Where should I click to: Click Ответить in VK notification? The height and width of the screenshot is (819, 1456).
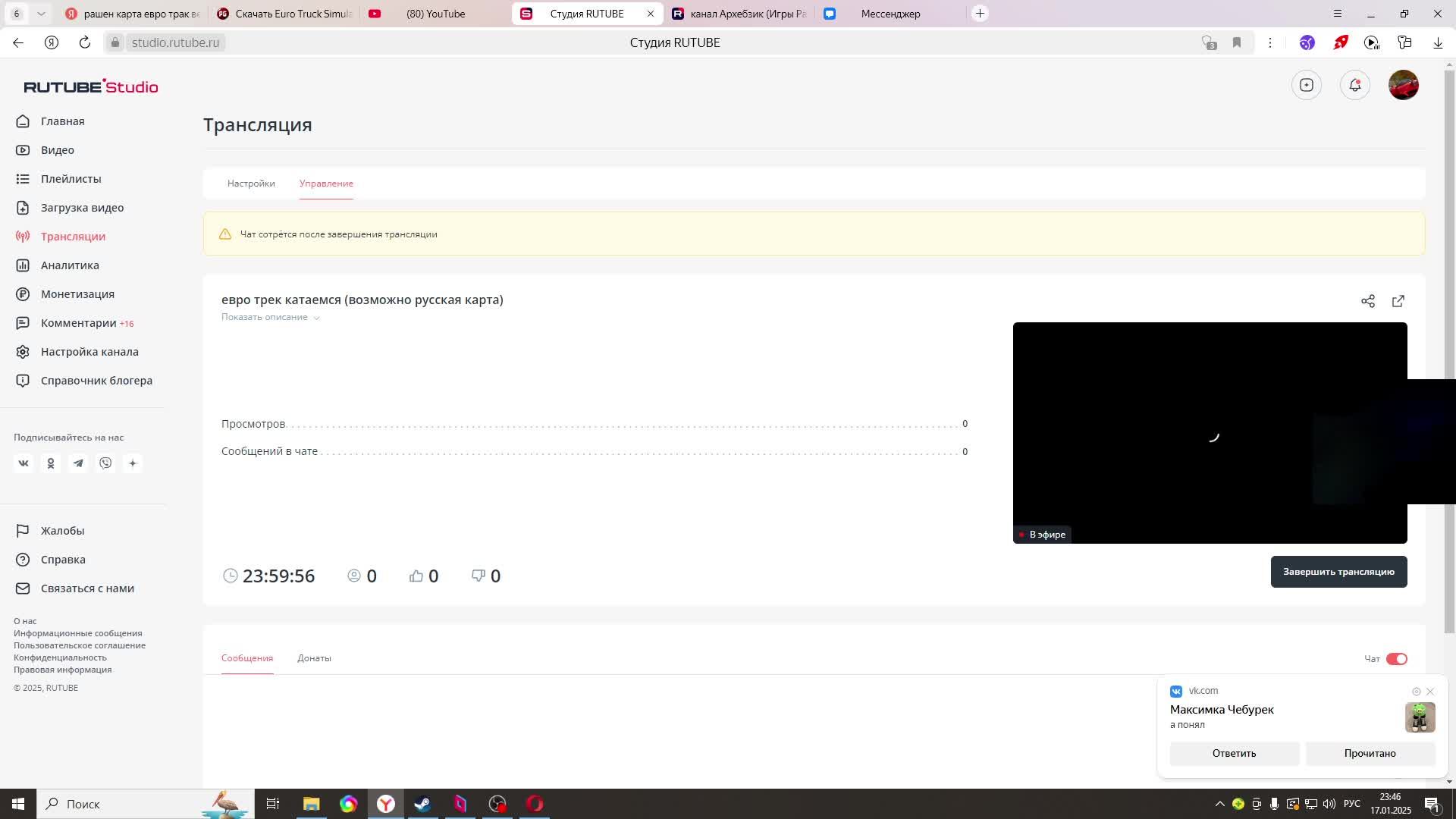pyautogui.click(x=1234, y=753)
